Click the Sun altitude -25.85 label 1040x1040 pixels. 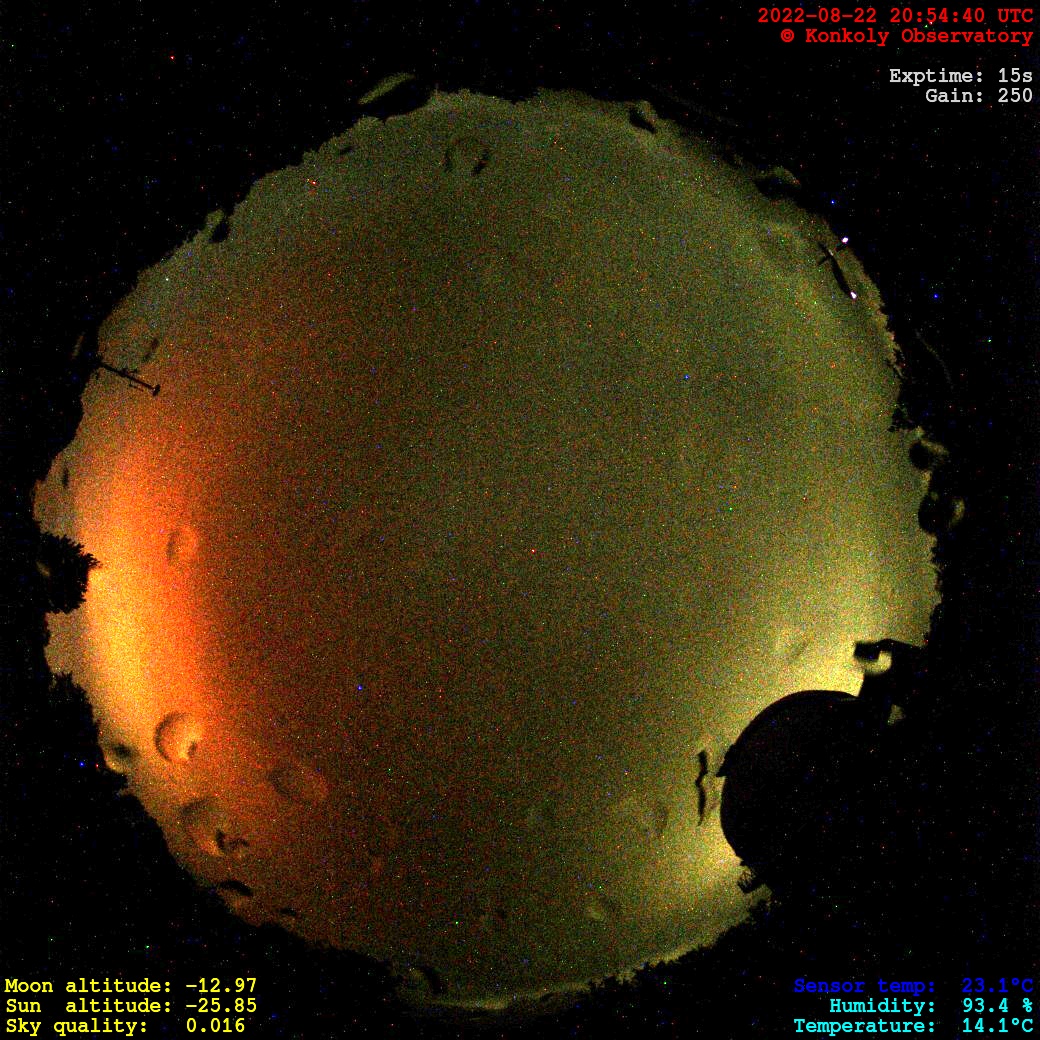tap(130, 1006)
